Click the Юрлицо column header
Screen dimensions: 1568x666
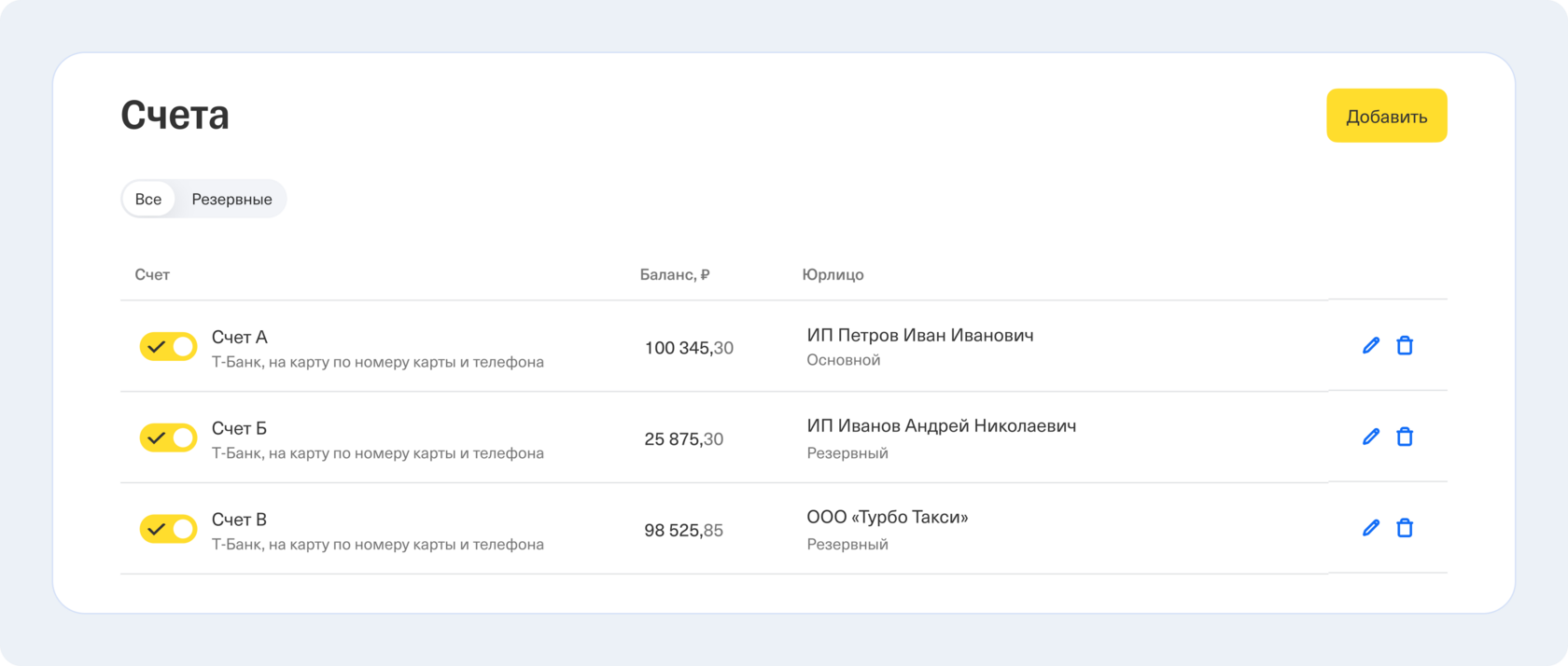point(833,275)
